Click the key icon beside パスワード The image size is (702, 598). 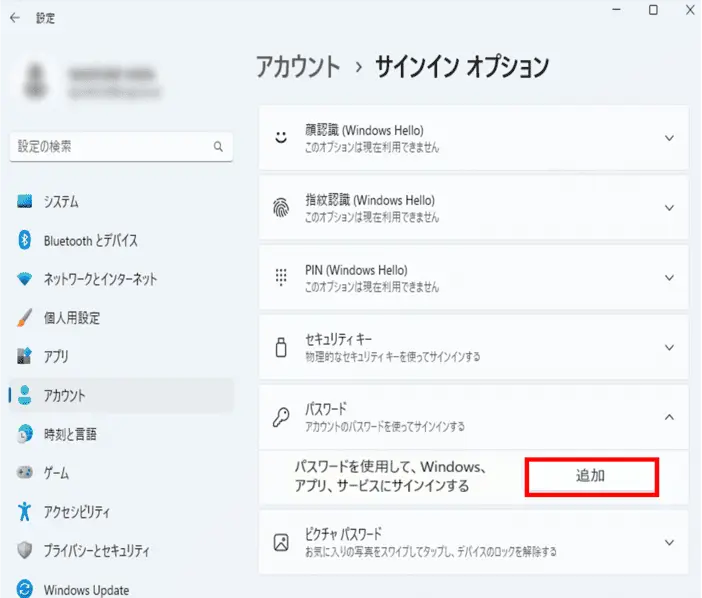pos(281,417)
